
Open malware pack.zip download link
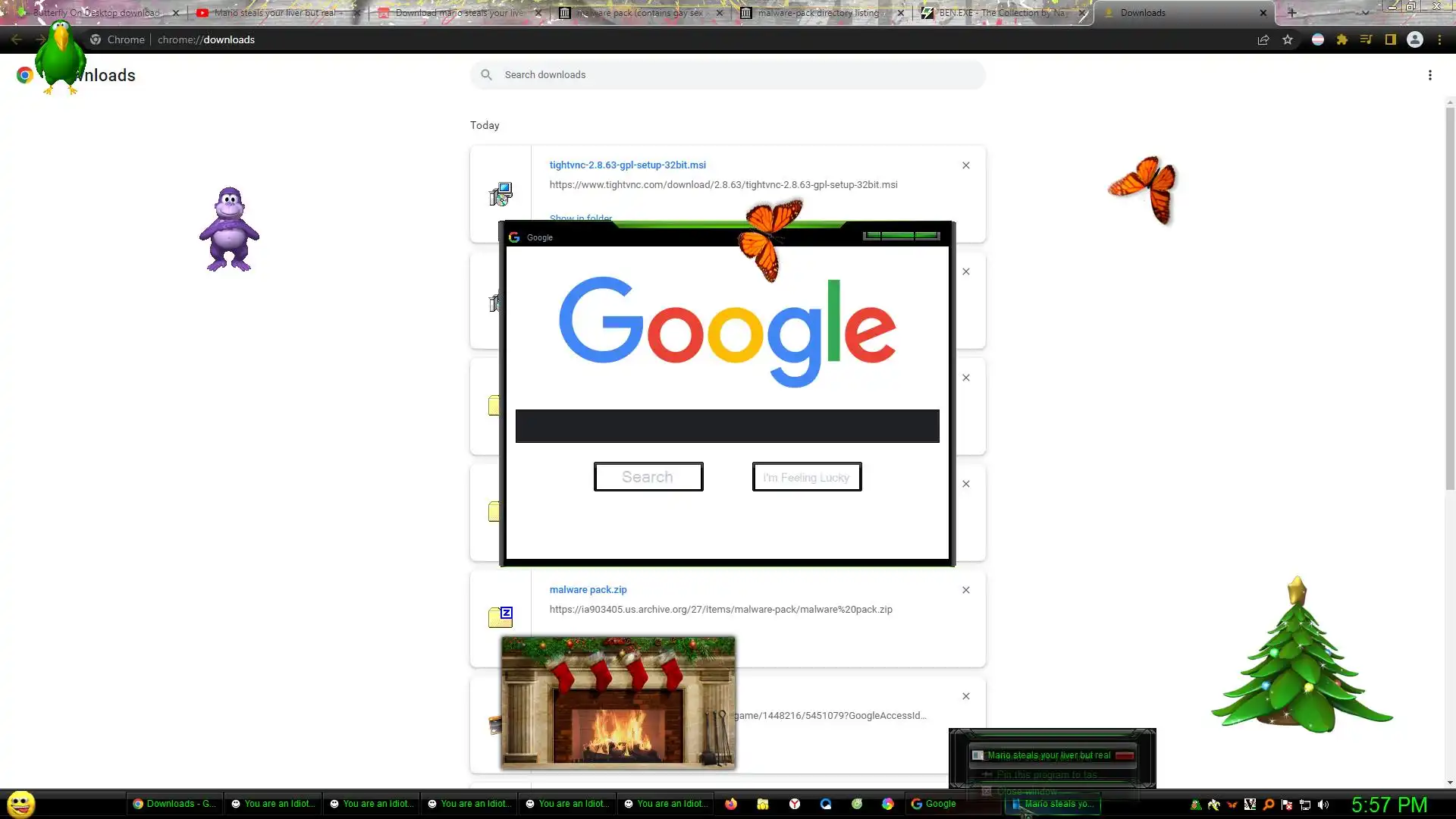[588, 589]
